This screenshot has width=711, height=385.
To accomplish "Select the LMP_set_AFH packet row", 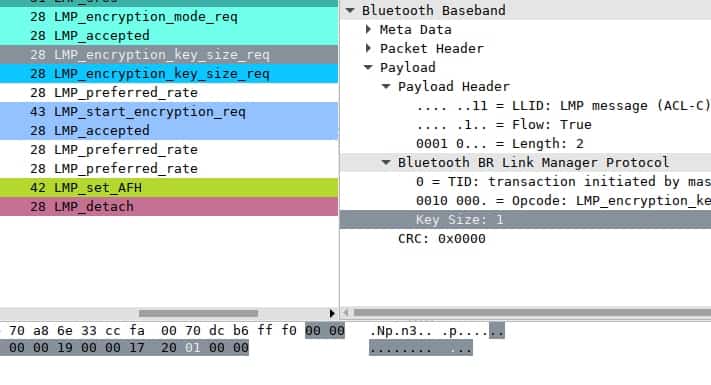I will tap(169, 188).
